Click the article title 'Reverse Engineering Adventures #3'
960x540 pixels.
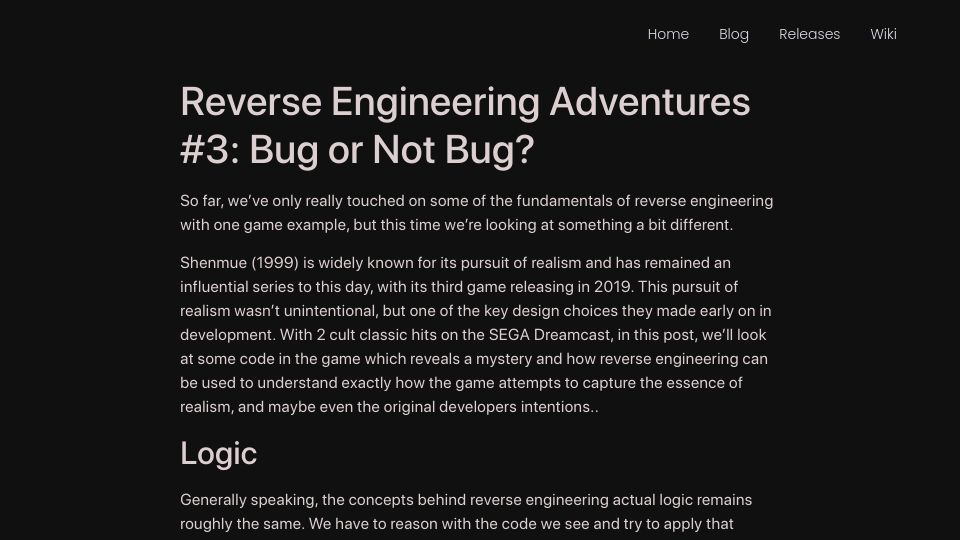coord(465,126)
